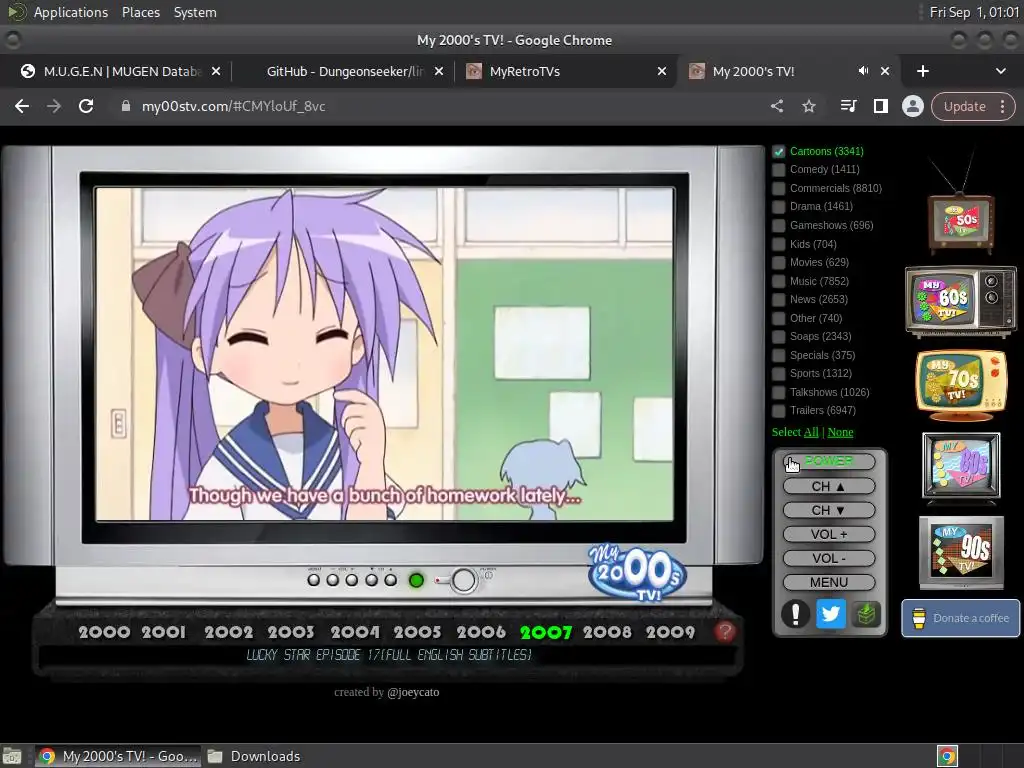Reload the my00stv.com page
The image size is (1024, 768).
point(86,106)
